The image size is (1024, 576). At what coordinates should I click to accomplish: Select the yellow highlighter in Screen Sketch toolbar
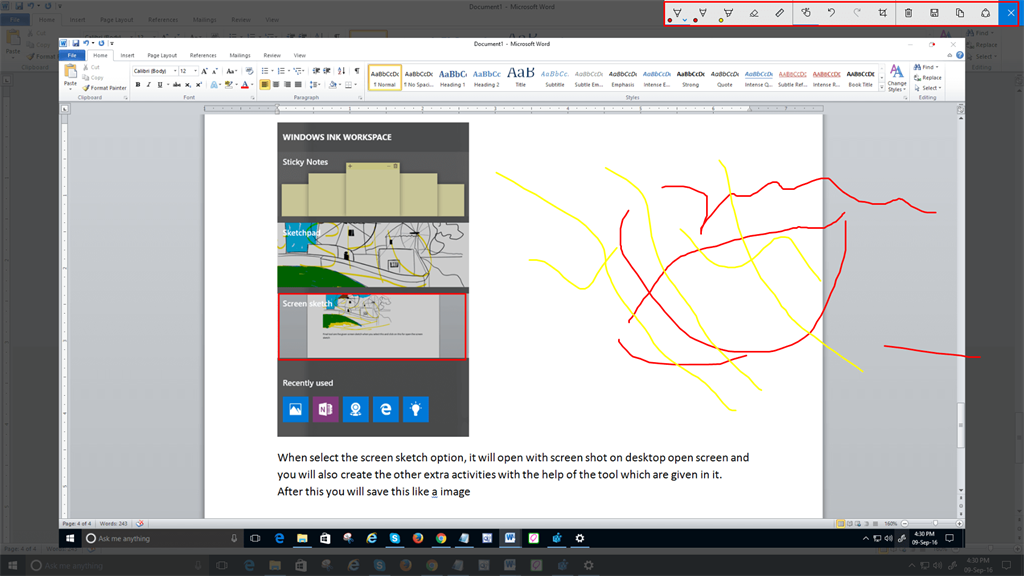point(728,13)
